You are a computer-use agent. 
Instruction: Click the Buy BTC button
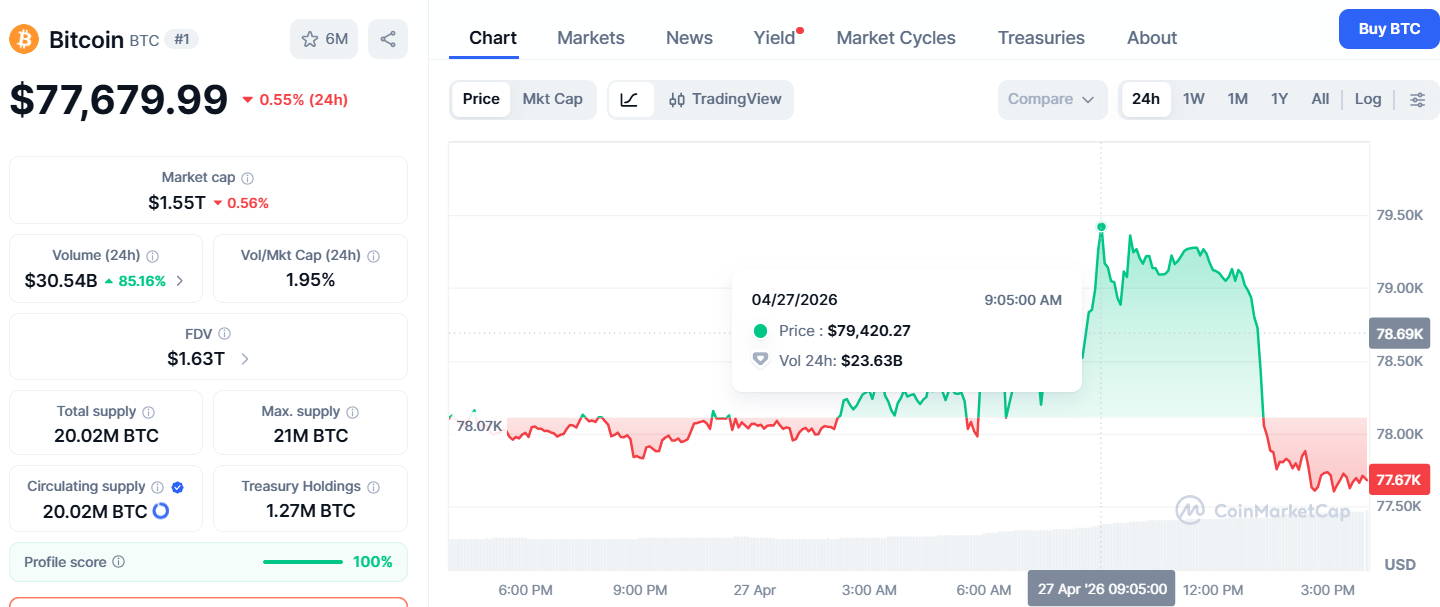(1389, 29)
